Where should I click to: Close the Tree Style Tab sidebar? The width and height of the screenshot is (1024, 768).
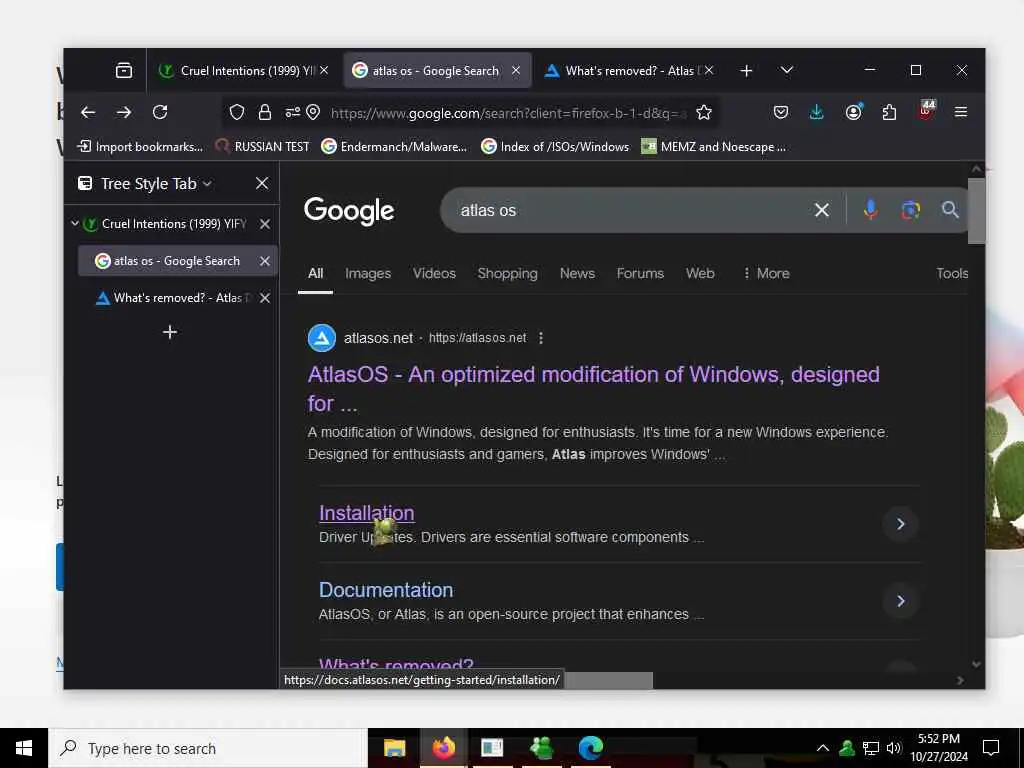pyautogui.click(x=262, y=184)
